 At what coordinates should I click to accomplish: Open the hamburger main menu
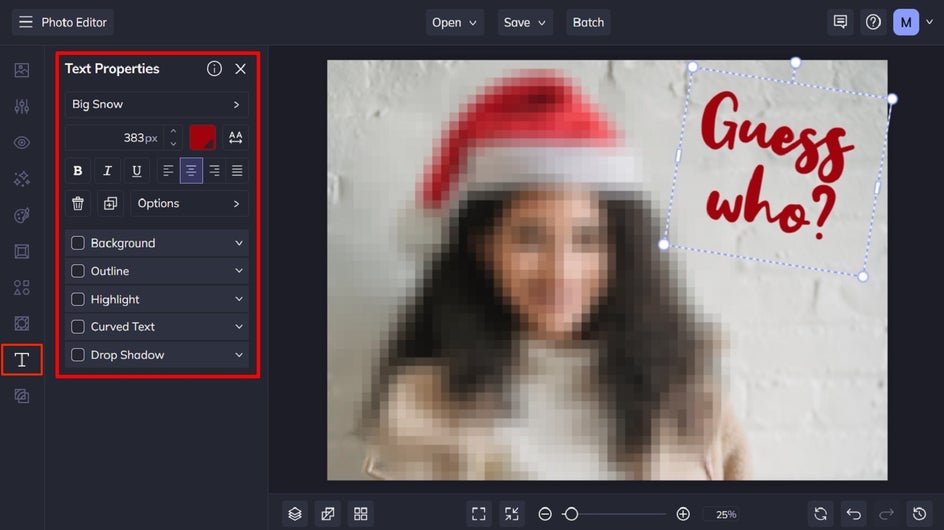tap(25, 22)
